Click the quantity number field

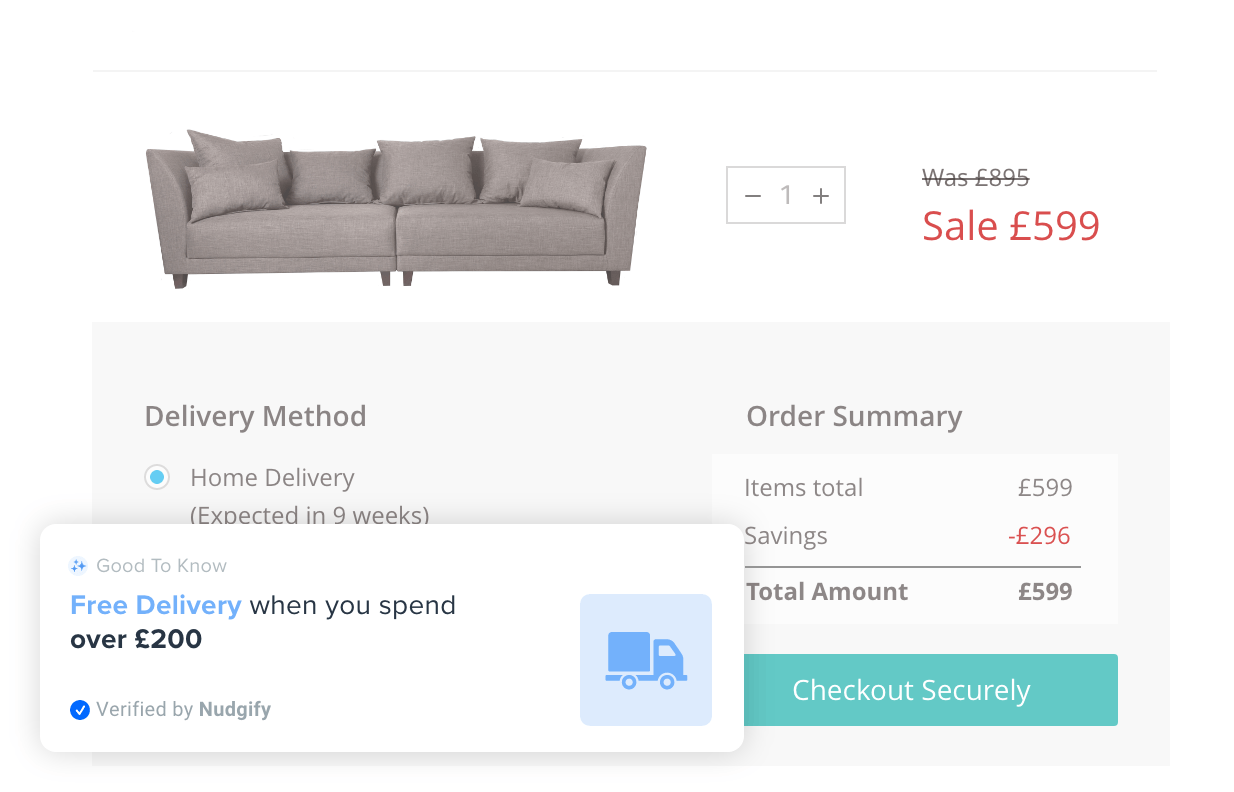click(x=787, y=196)
